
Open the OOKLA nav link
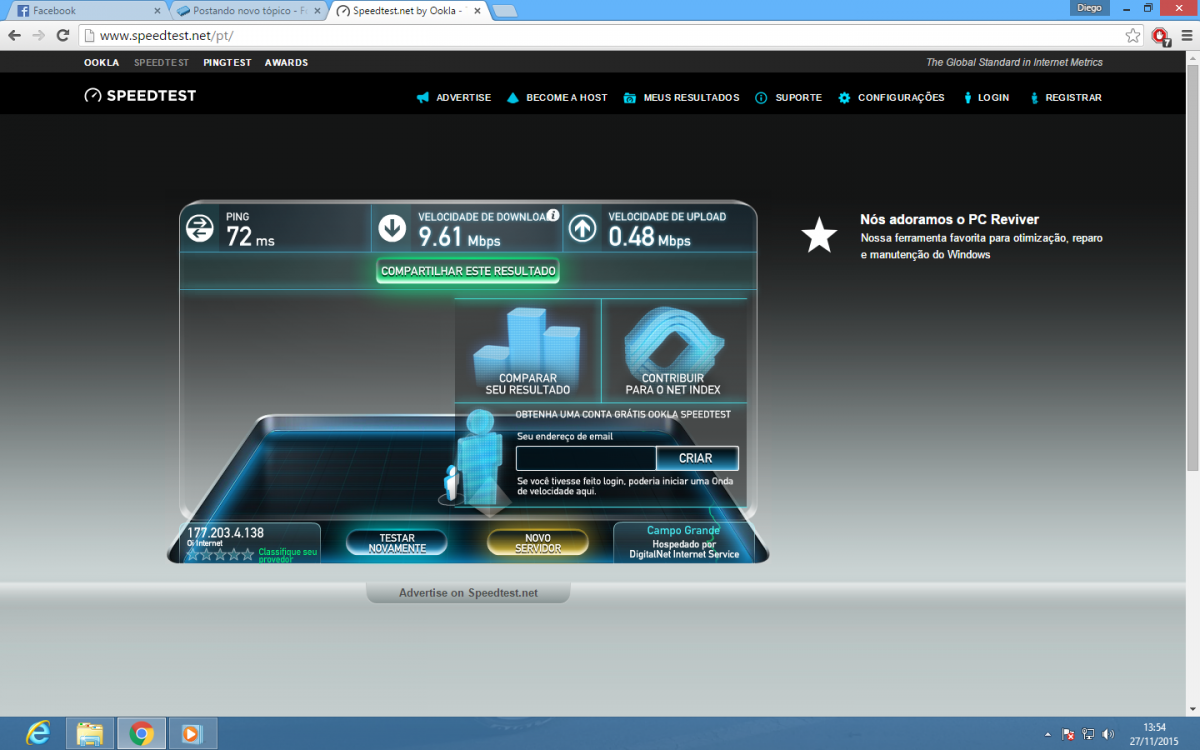click(101, 62)
